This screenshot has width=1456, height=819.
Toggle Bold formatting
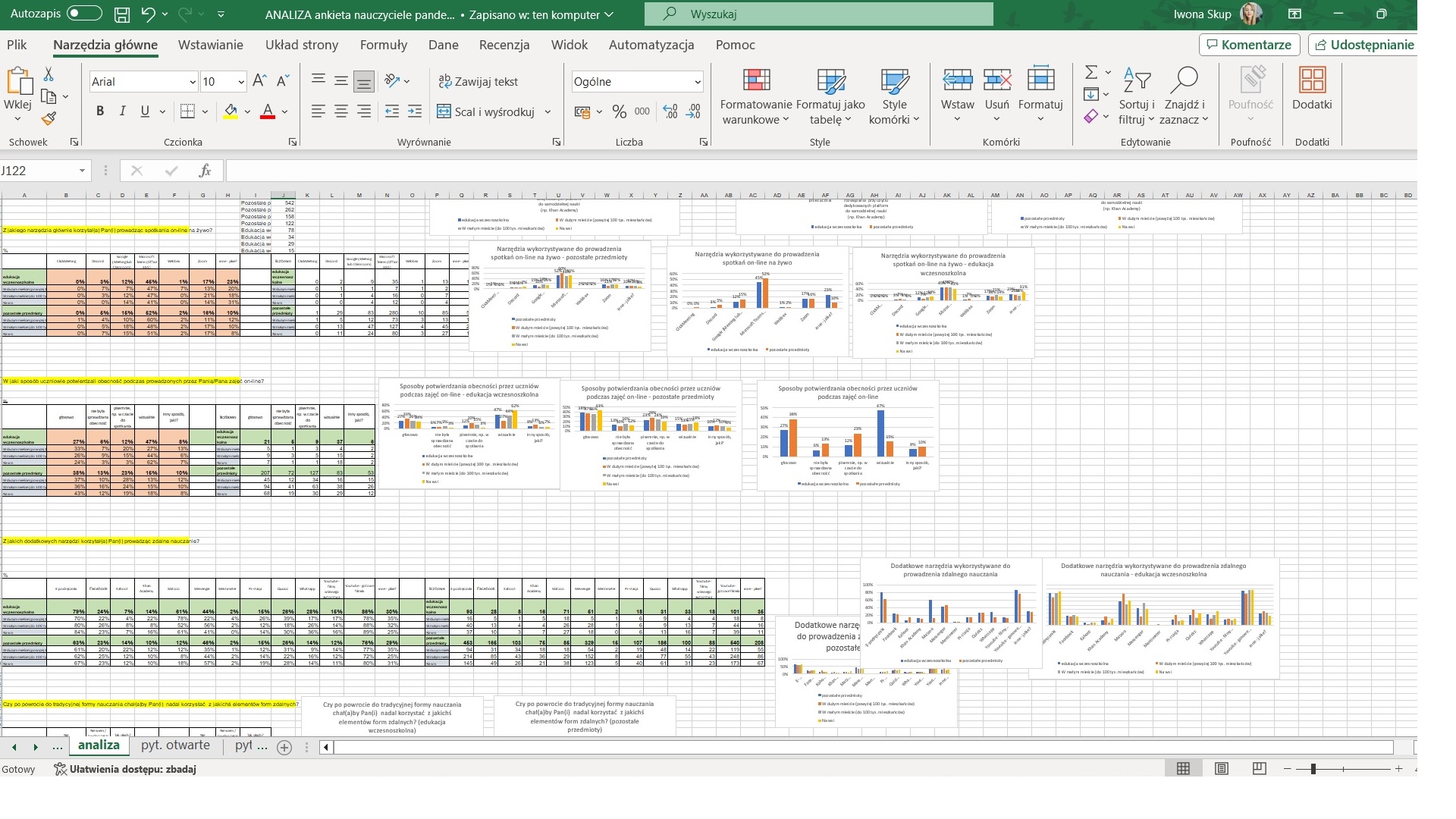pyautogui.click(x=100, y=111)
